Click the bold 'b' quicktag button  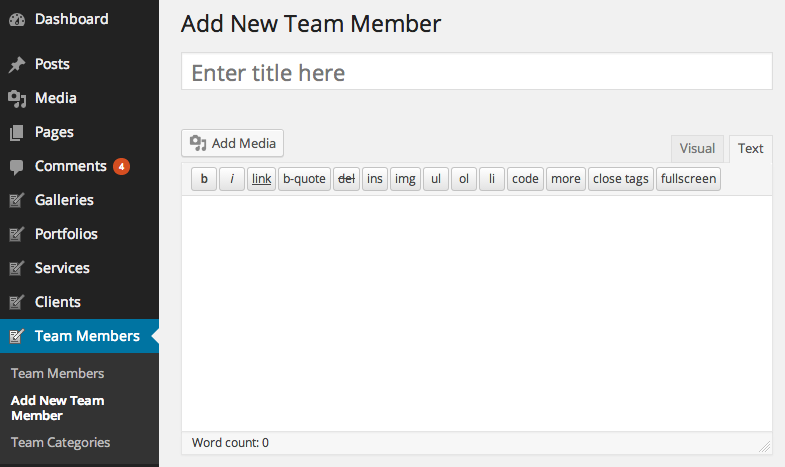204,179
